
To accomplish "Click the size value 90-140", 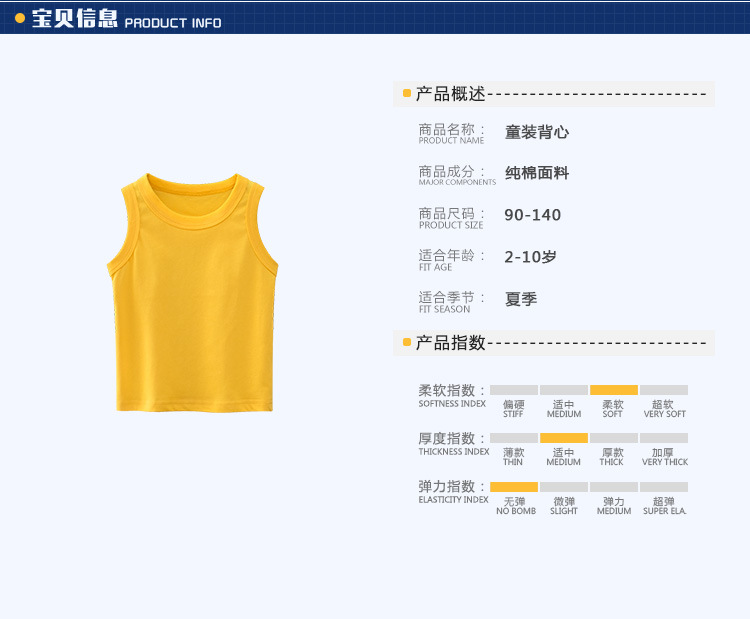I will pyautogui.click(x=532, y=215).
